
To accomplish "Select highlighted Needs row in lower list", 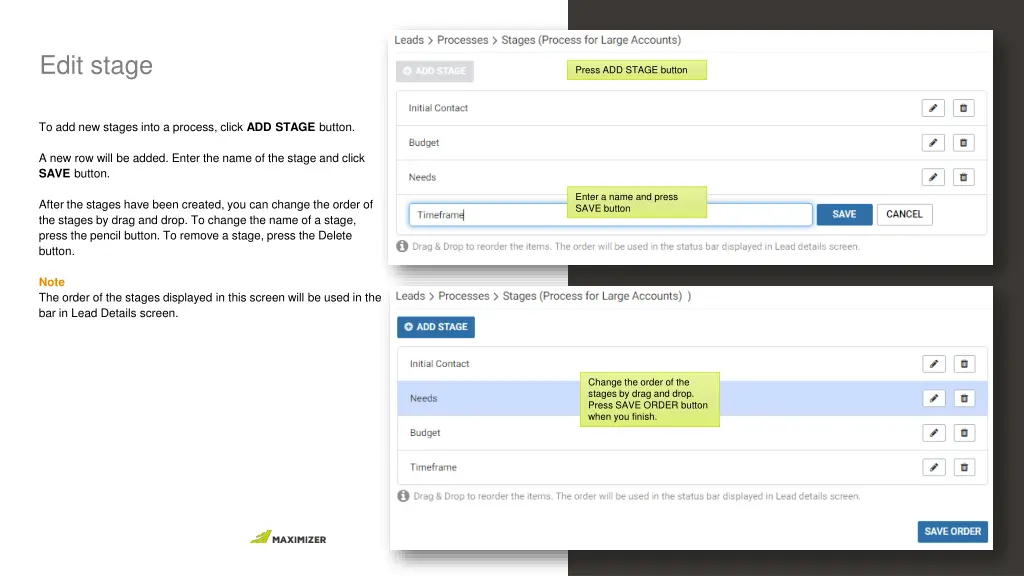I will (x=692, y=398).
